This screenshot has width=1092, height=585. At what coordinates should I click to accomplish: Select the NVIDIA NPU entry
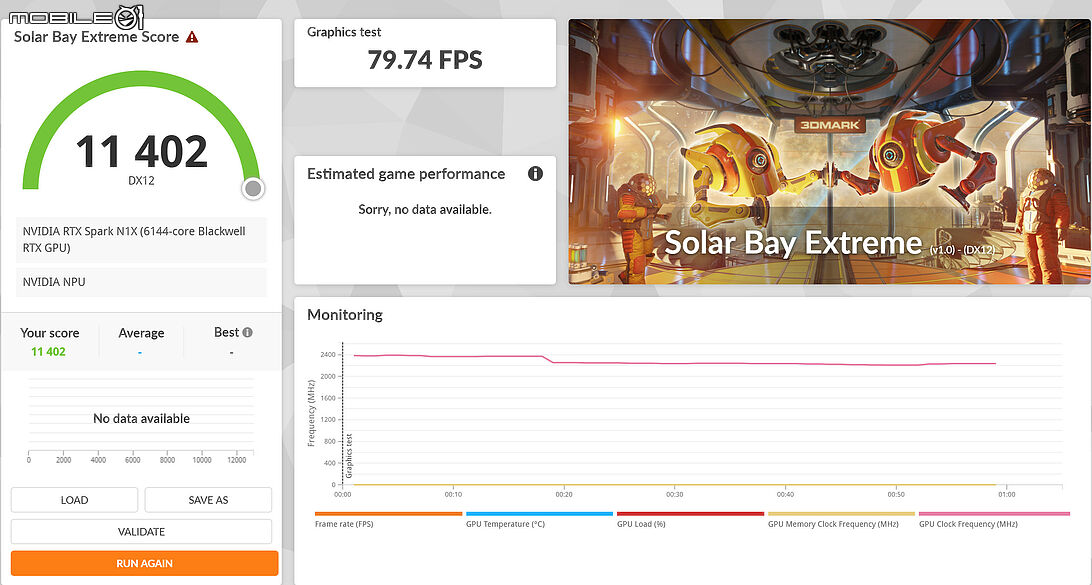[x=141, y=282]
